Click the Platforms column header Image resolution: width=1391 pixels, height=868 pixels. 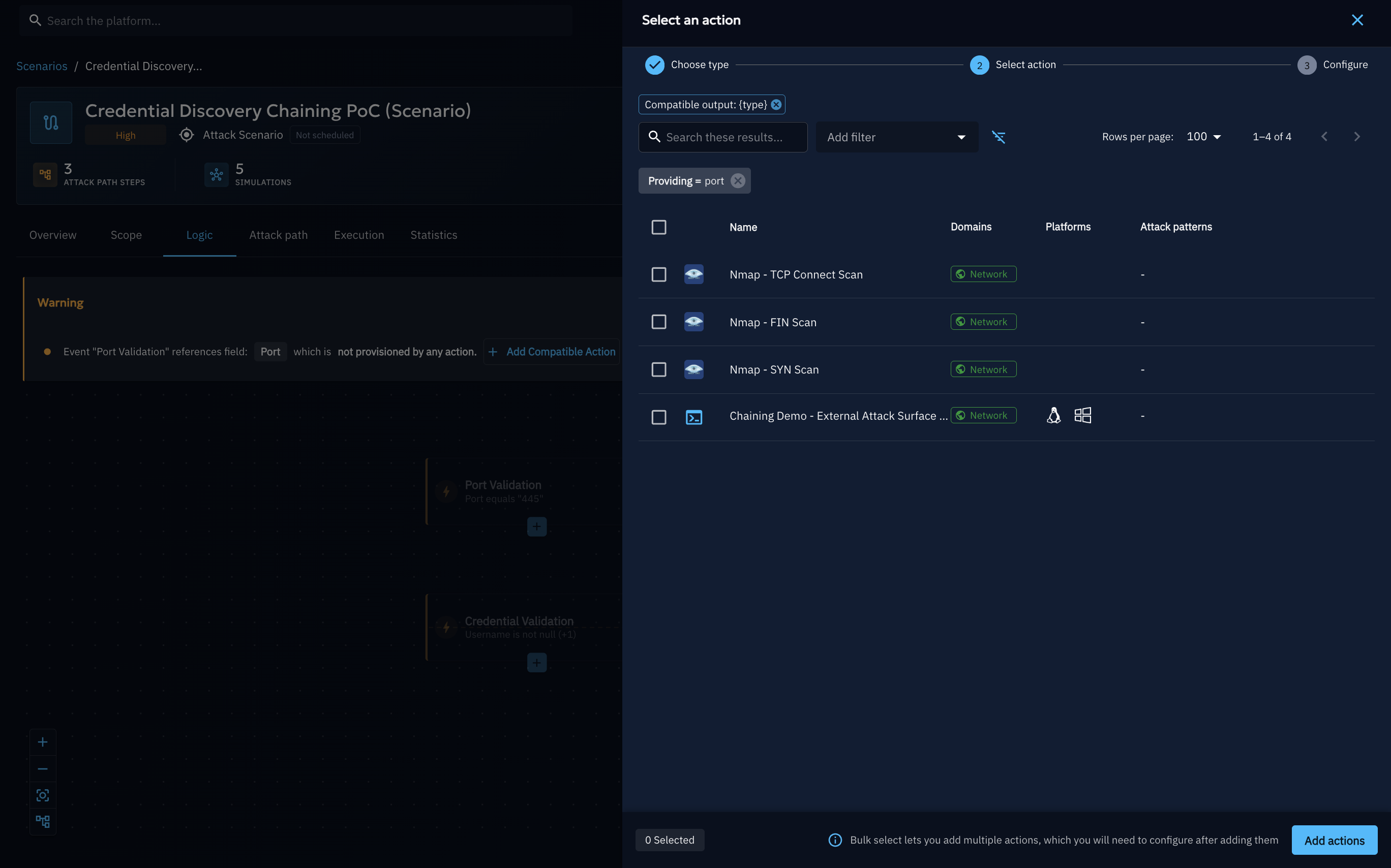click(x=1068, y=227)
